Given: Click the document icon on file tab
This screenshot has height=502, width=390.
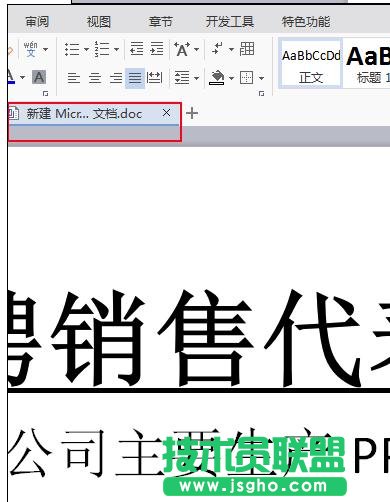Looking at the screenshot, I should [13, 113].
